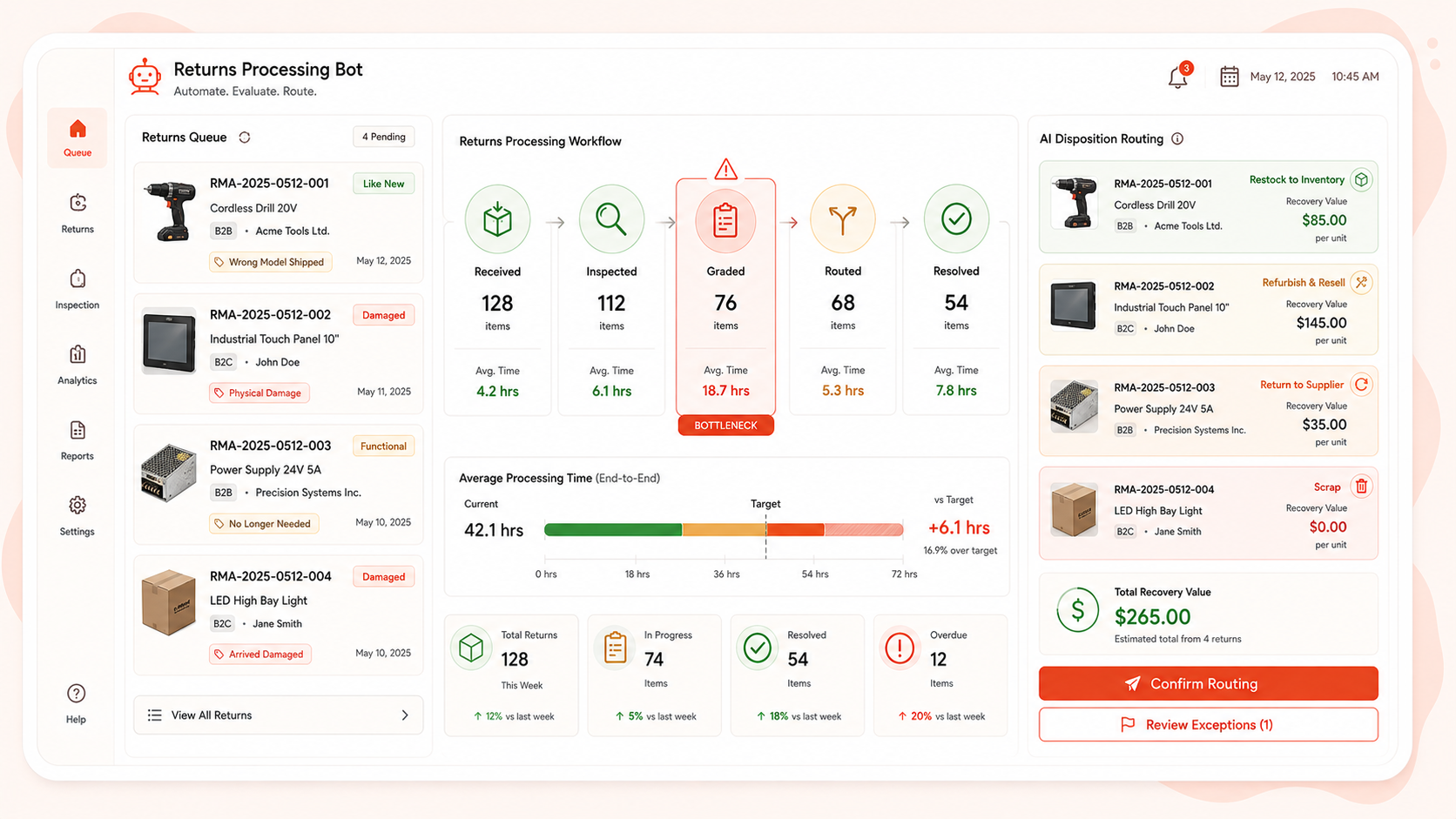Click the BOTTLENECK label

[725, 426]
